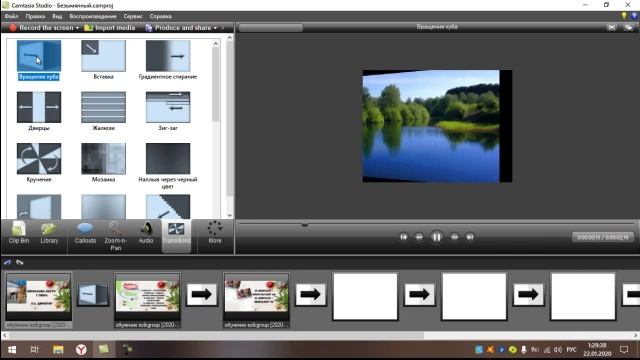Open the More tools tab
Viewport: 640px width, 360px height.
[215, 233]
